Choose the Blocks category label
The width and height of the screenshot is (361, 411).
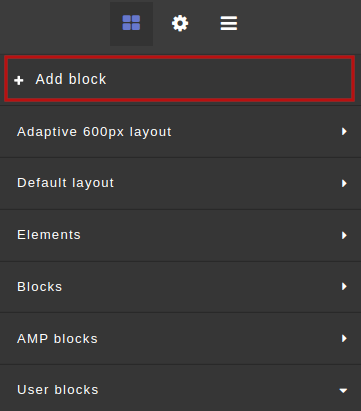[40, 287]
